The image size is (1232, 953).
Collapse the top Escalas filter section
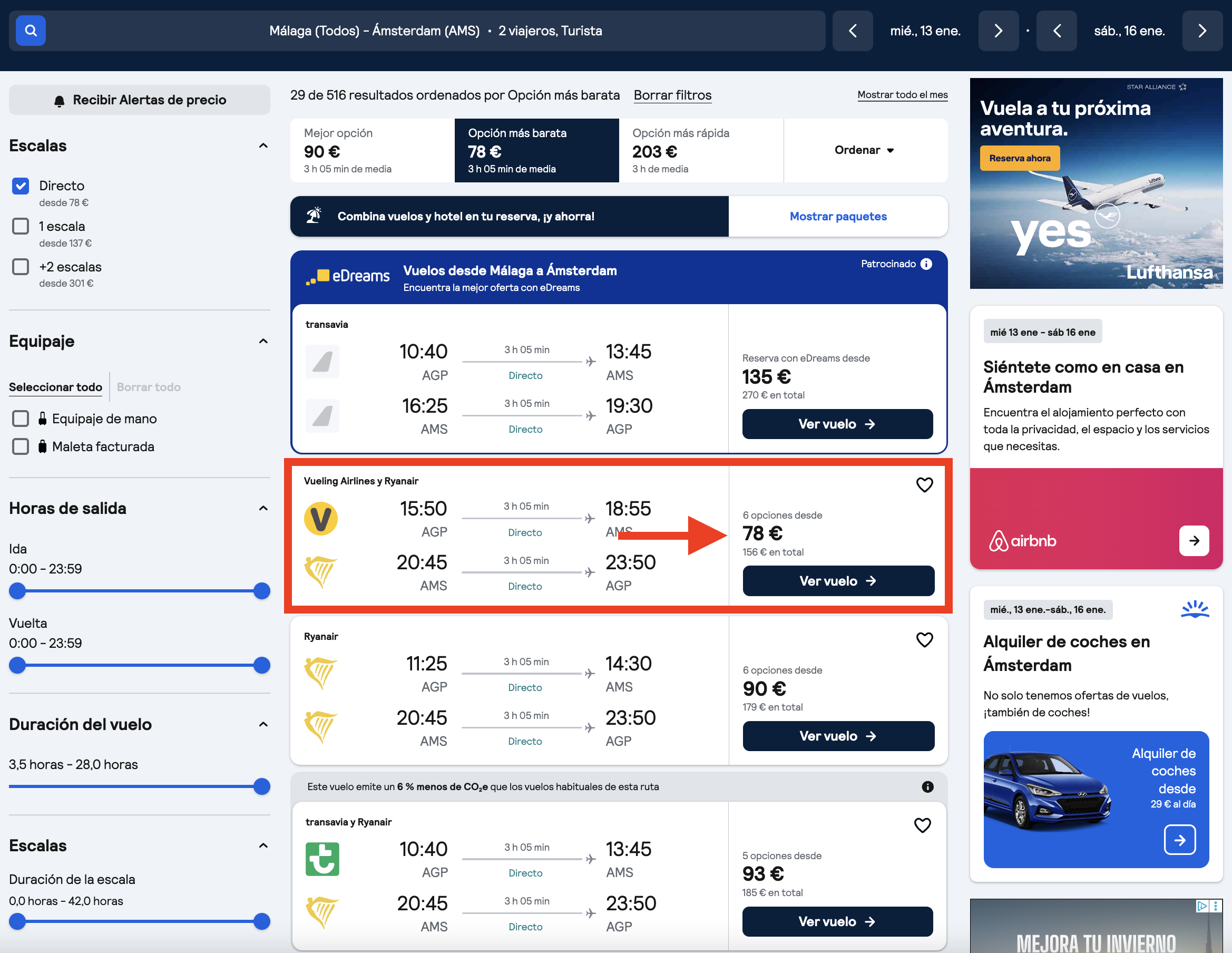coord(263,145)
